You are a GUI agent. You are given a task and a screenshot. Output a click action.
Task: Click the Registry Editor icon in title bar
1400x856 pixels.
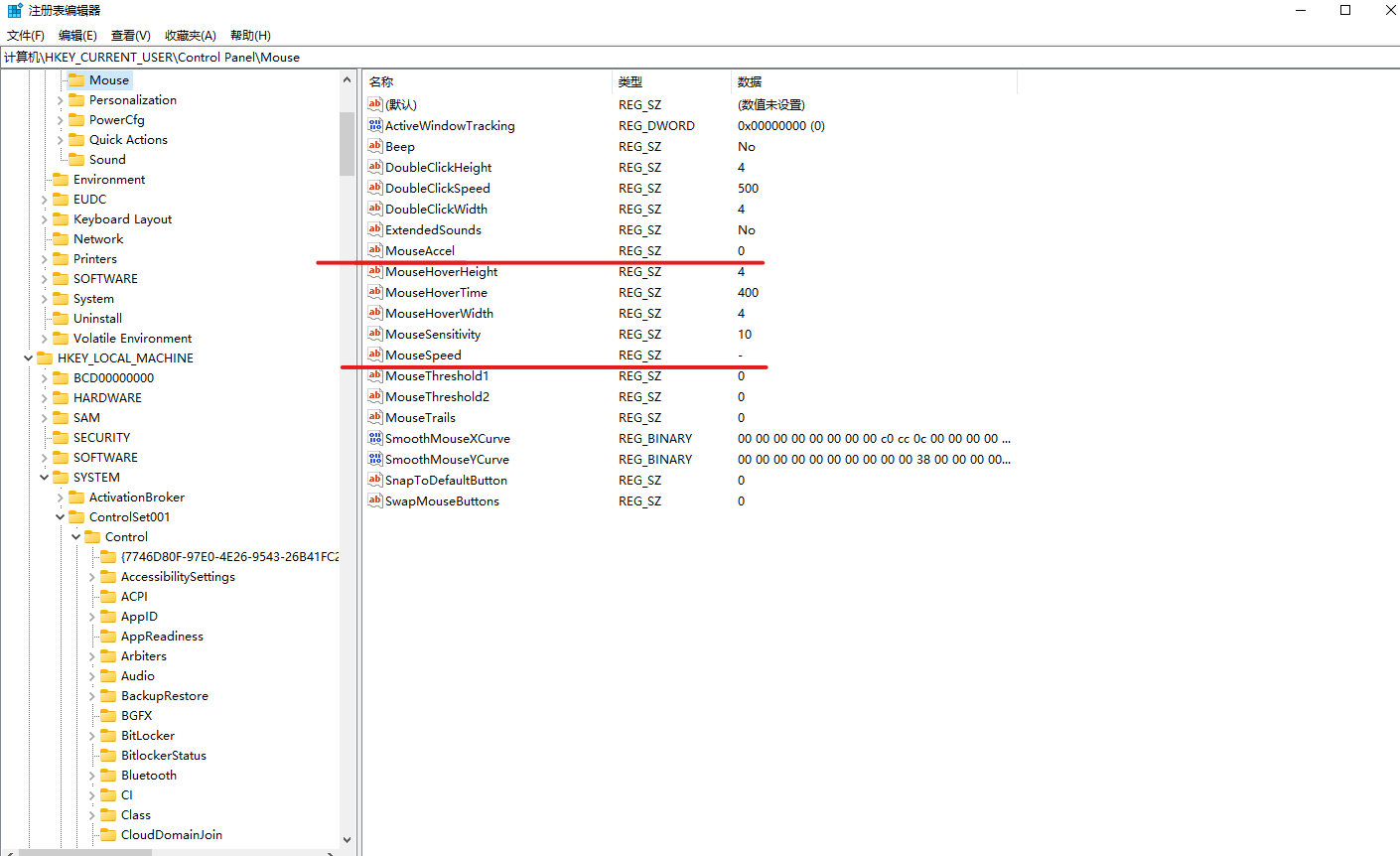(x=14, y=10)
